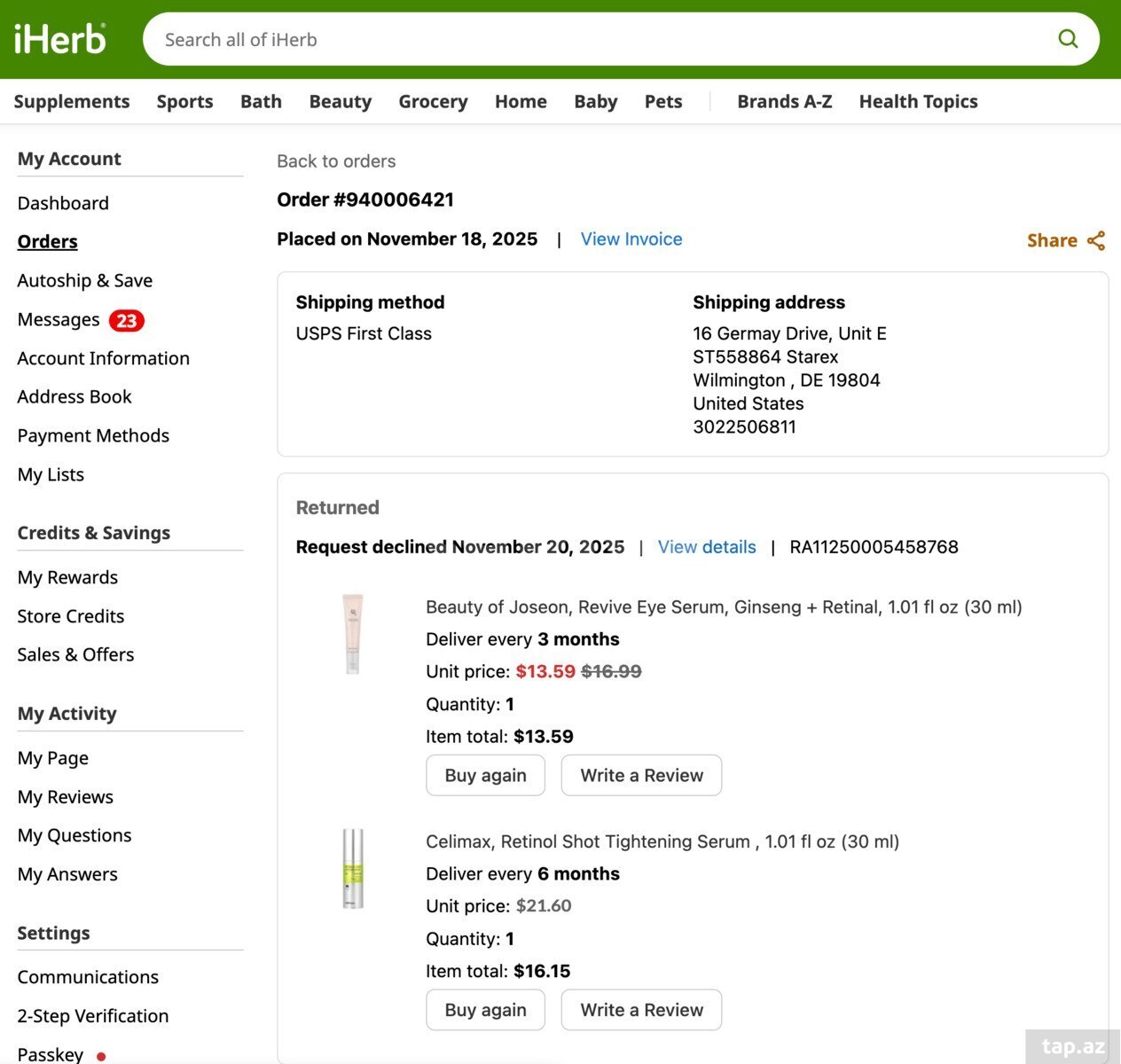Open Passkey settings
The height and width of the screenshot is (1064, 1121).
(x=51, y=1054)
